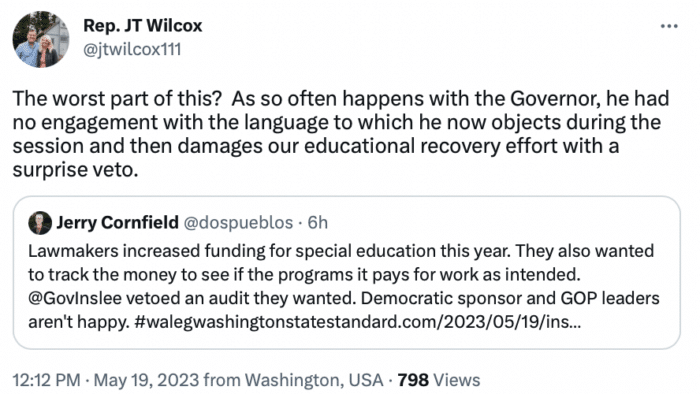700x394 pixels.
Task: Click the 6h timestamp on quoted tweet
Action: coord(317,222)
